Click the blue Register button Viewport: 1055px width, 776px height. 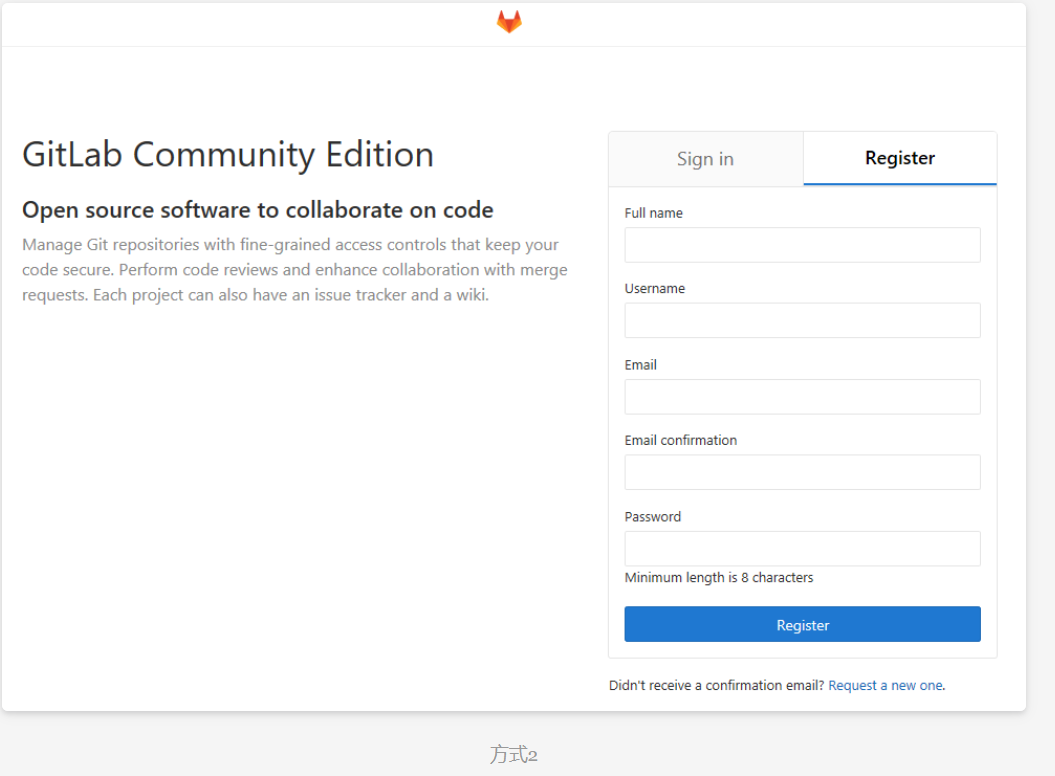point(801,624)
